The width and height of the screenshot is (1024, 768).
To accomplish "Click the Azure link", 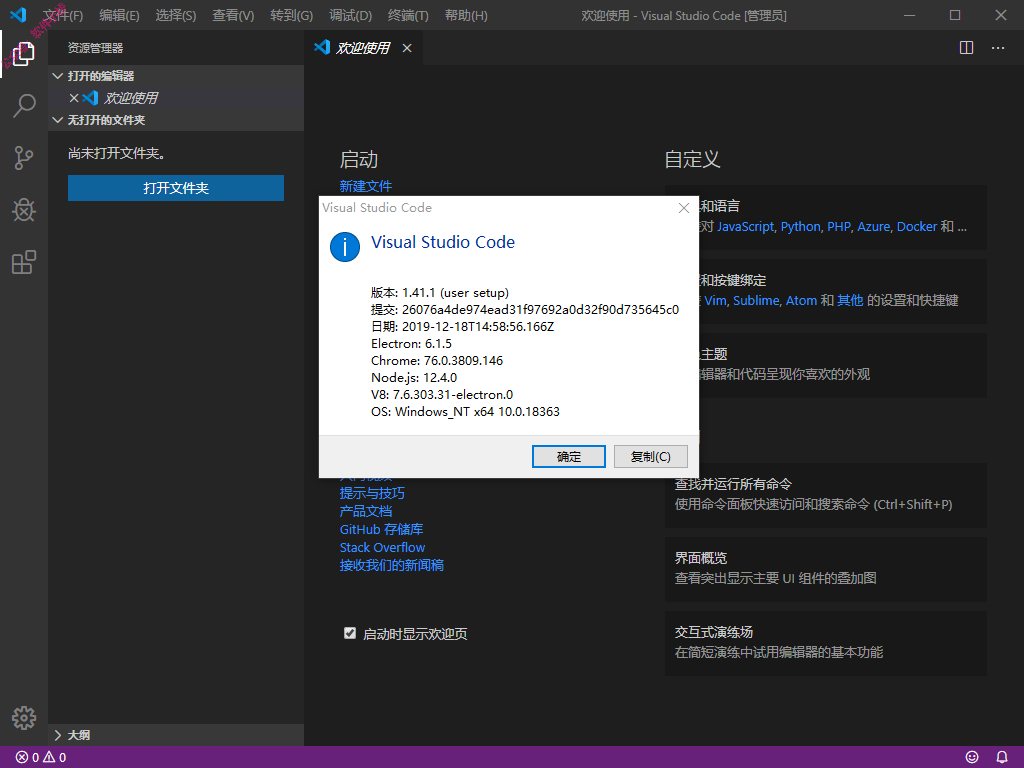I will [x=874, y=227].
